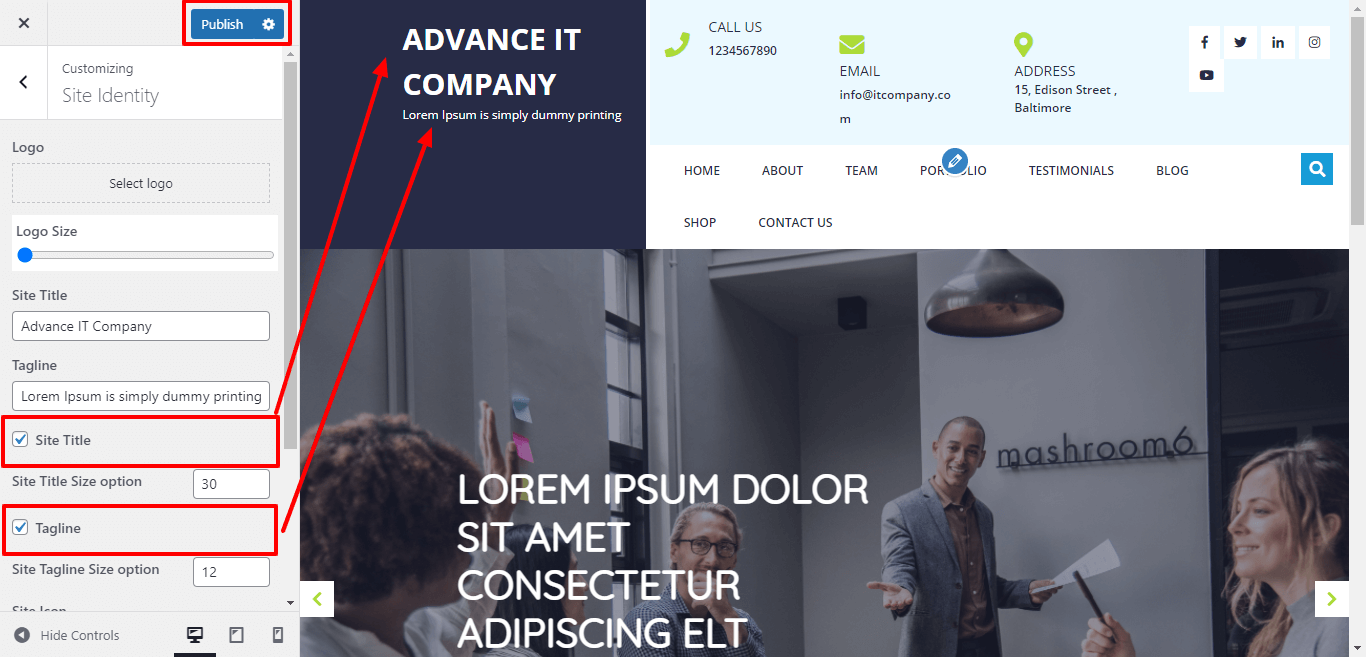
Task: Toggle the Tagline checkbox
Action: coord(20,527)
